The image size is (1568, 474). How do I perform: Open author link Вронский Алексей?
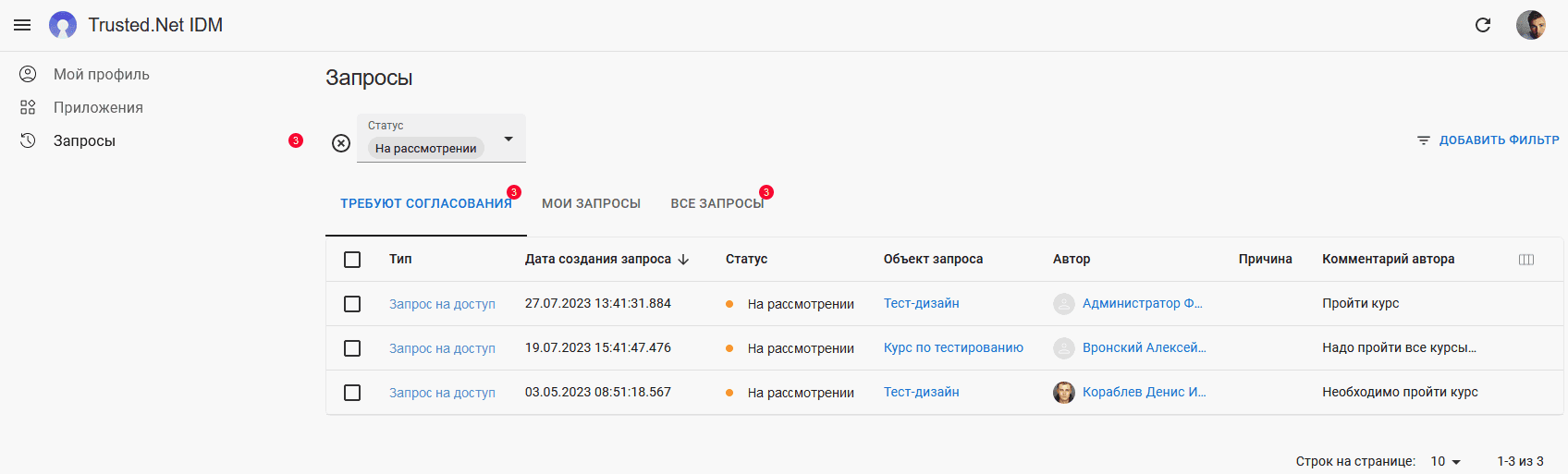tap(1145, 348)
